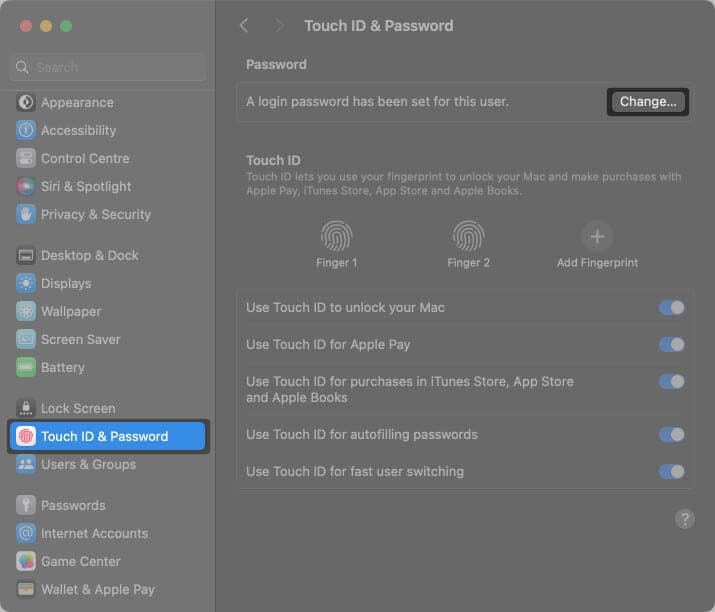Select Battery label in sidebar
Viewport: 715px width, 612px height.
coord(63,368)
